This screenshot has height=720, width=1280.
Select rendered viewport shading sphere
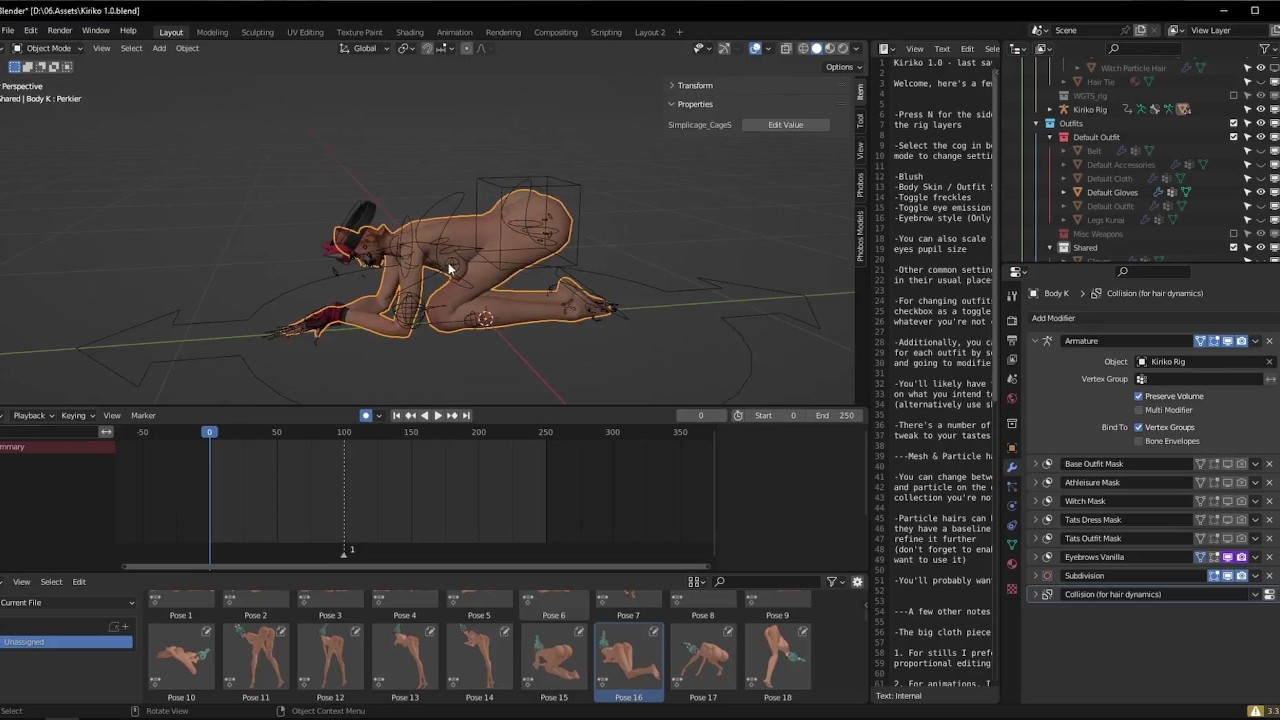pos(843,48)
